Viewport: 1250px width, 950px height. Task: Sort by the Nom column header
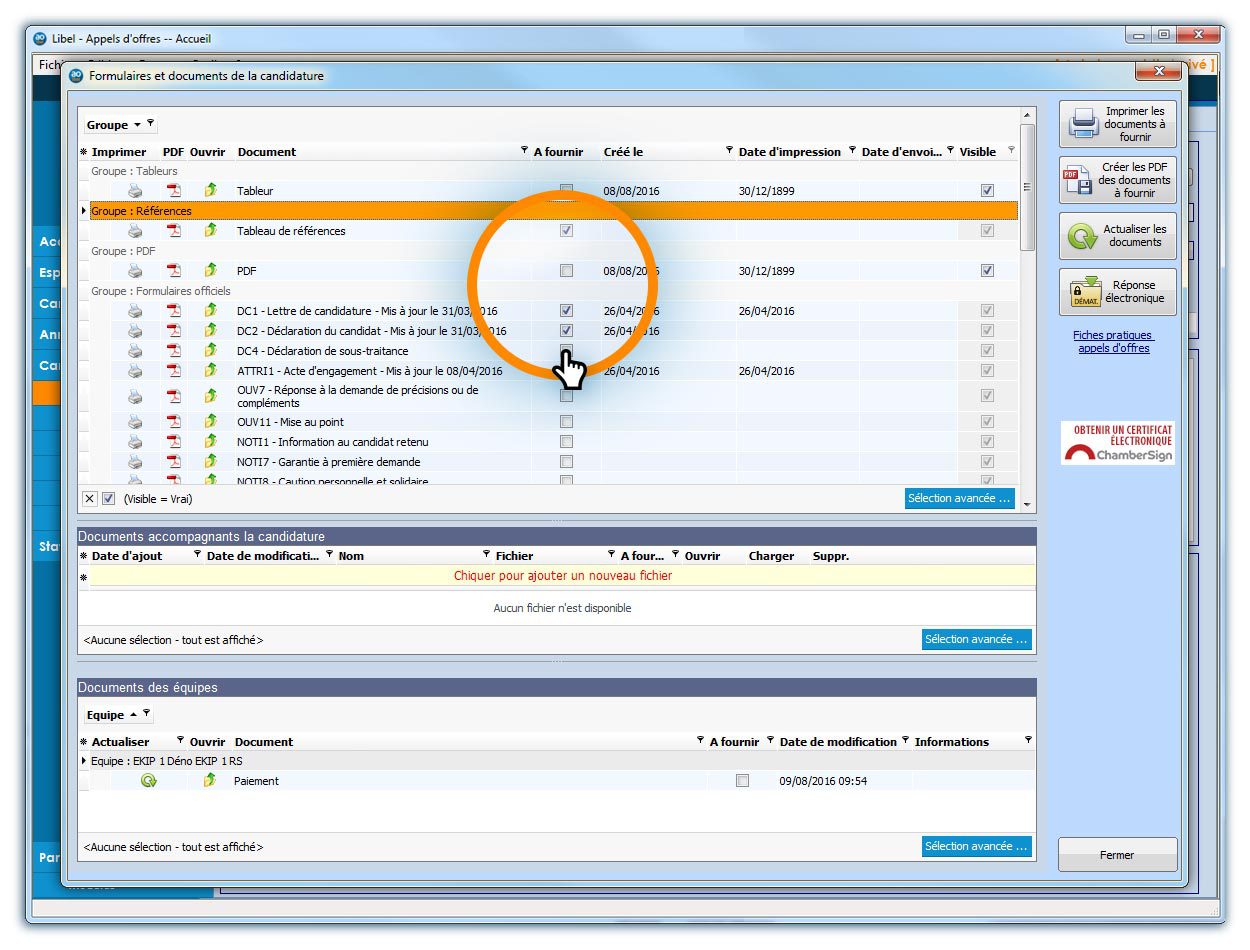pyautogui.click(x=351, y=556)
